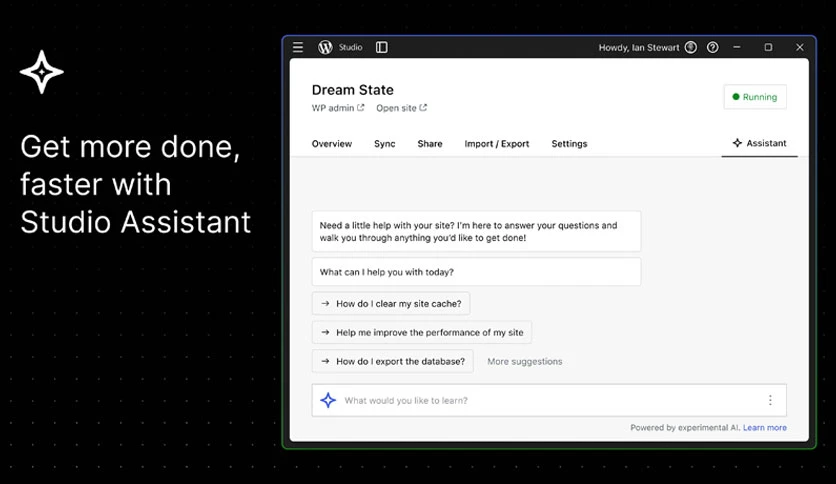836x484 pixels.
Task: Click 'Howdy, Ian Stewart' text
Action: click(639, 47)
